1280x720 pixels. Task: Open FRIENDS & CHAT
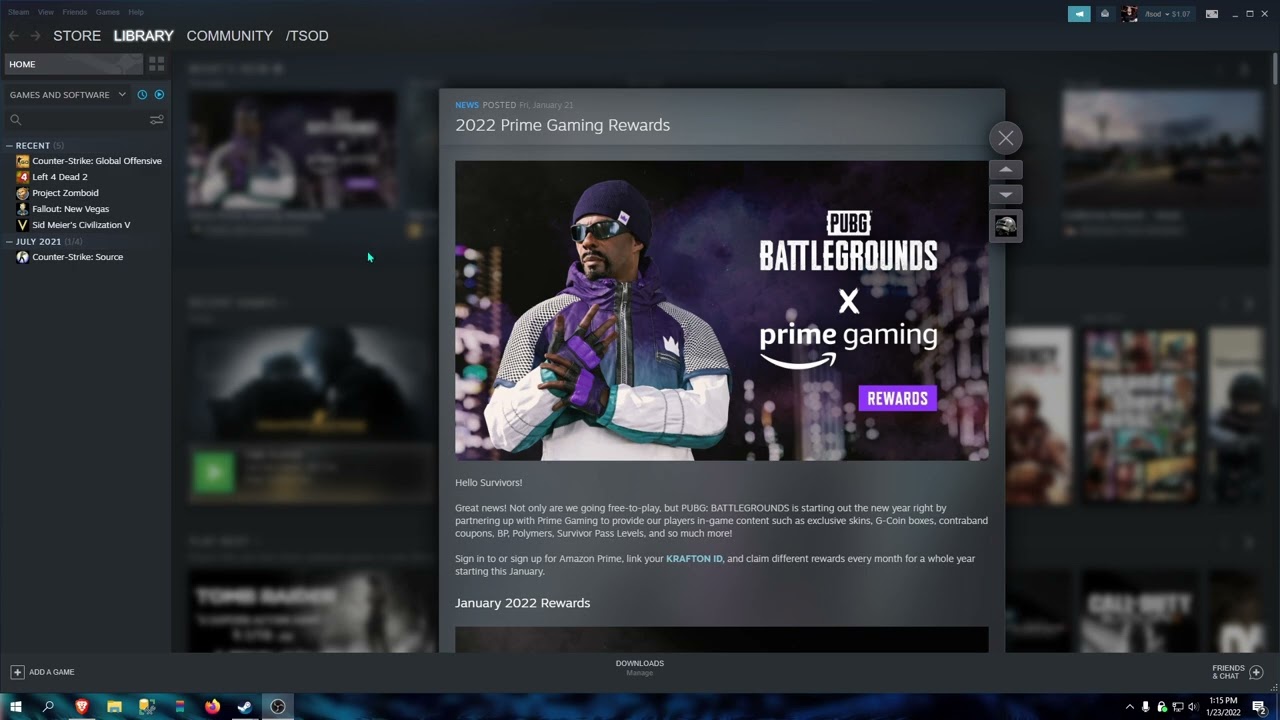(1238, 672)
